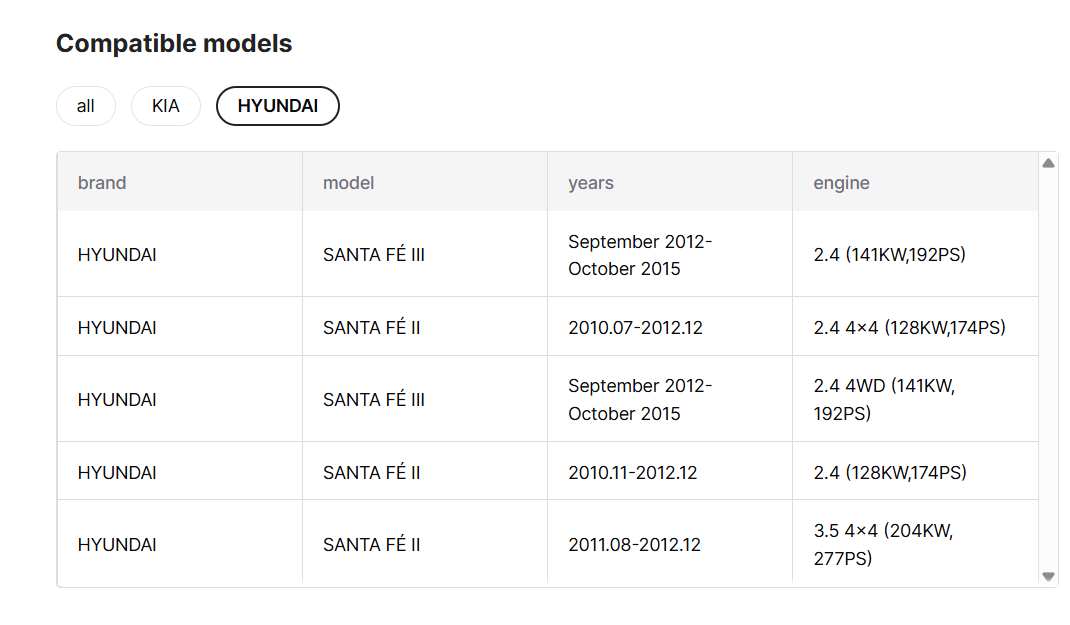Click the vertical scrollbar track of table
Viewport: 1070px width, 625px height.
coord(1048,370)
